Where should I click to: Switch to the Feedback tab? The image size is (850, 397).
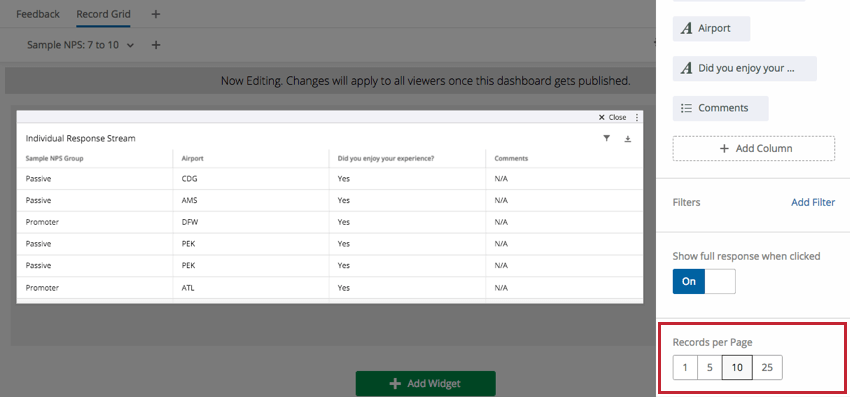pos(38,14)
